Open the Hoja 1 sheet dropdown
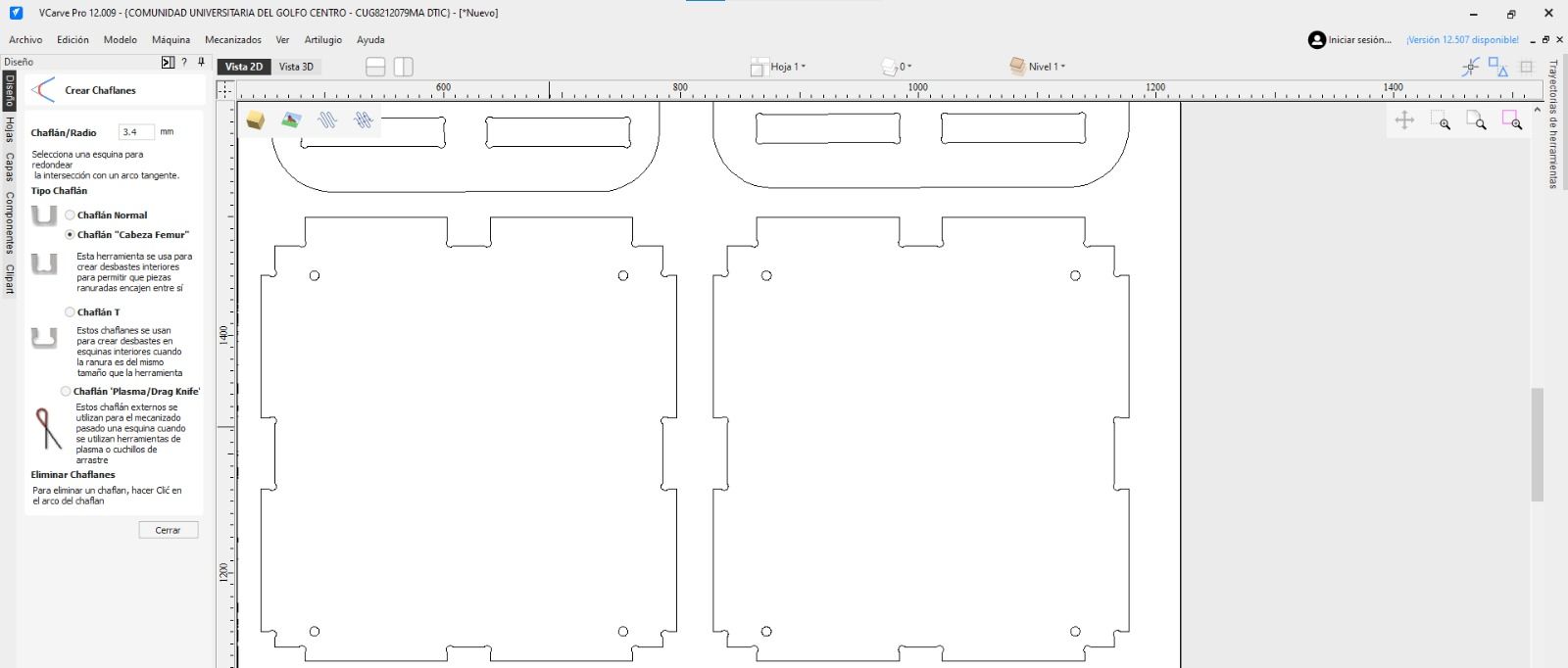This screenshot has height=668, width=1568. tap(779, 67)
